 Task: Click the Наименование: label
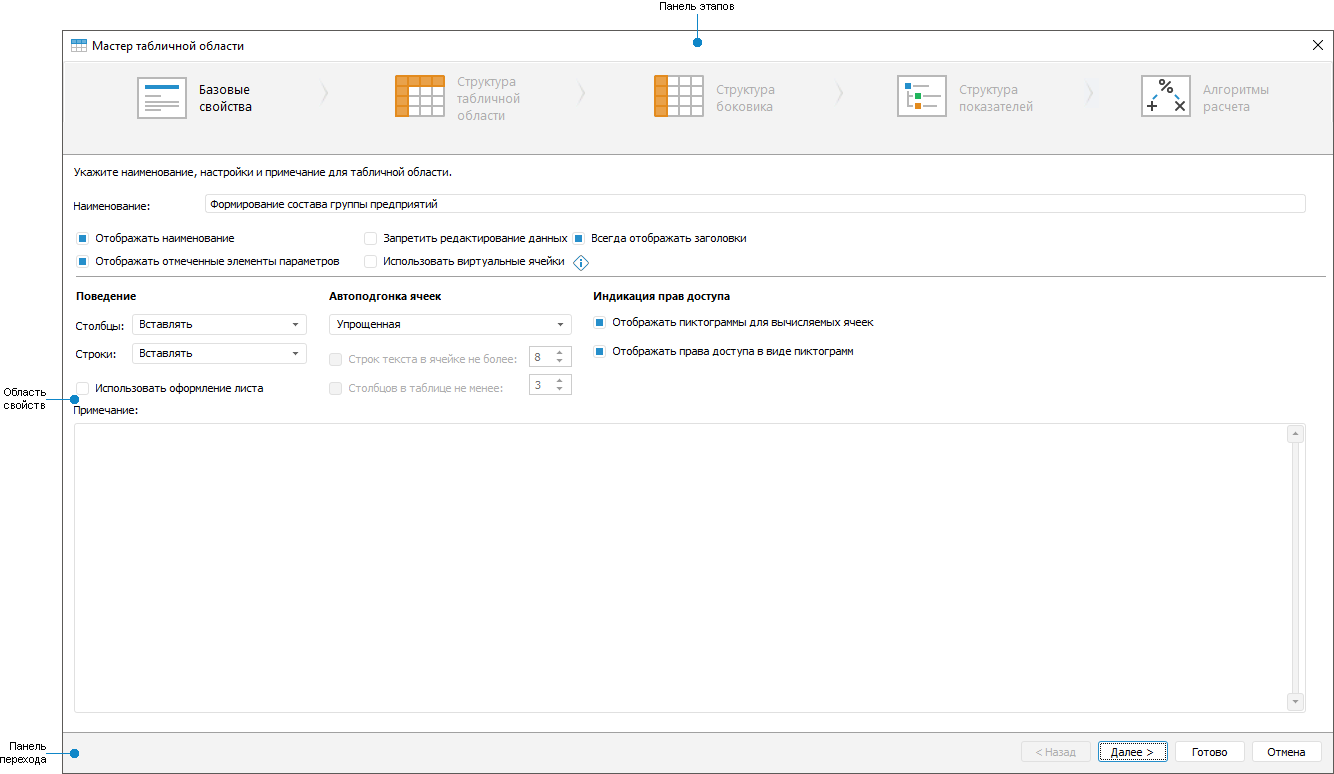[112, 206]
